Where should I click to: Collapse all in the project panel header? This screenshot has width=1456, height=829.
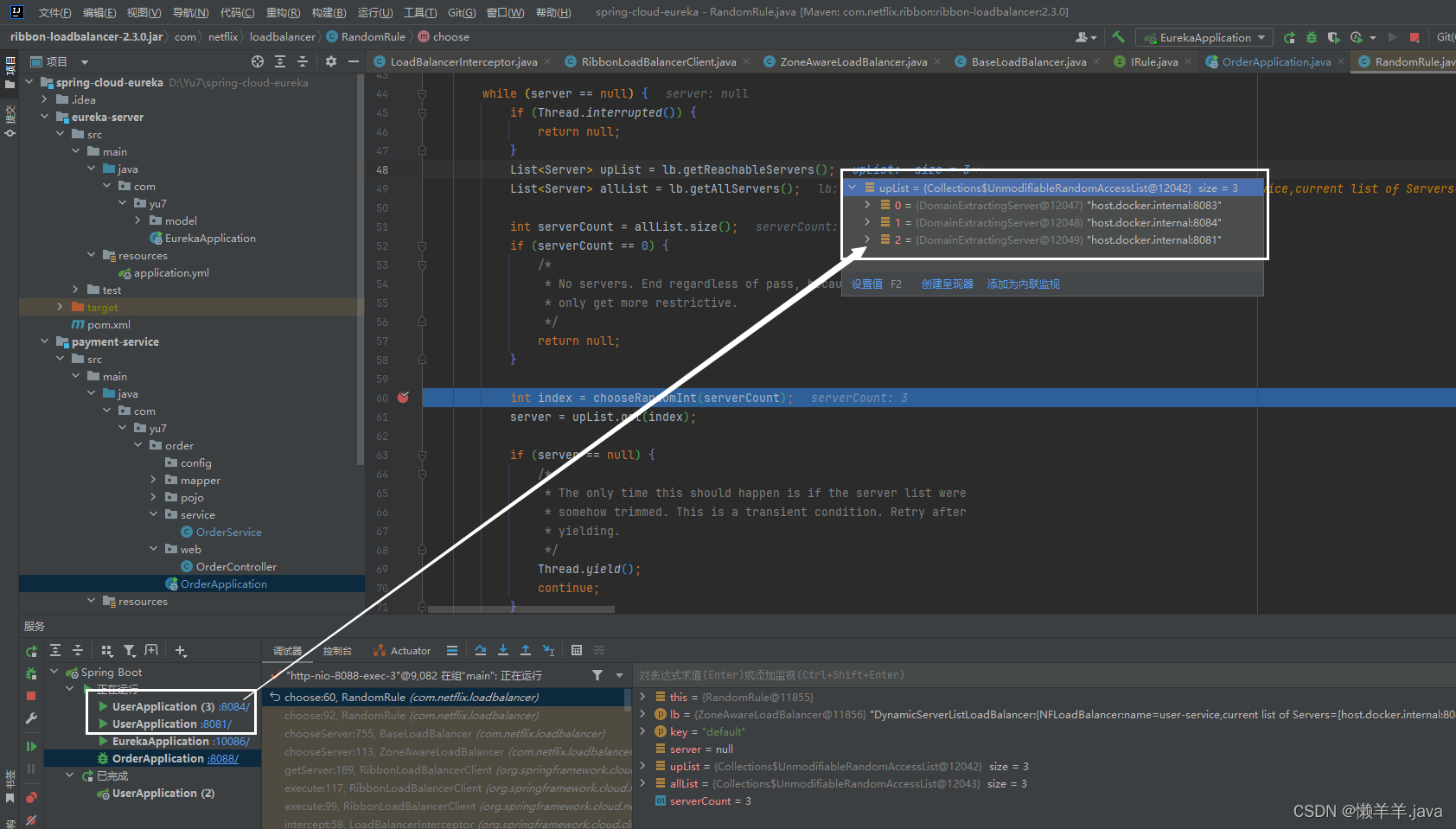tap(303, 61)
